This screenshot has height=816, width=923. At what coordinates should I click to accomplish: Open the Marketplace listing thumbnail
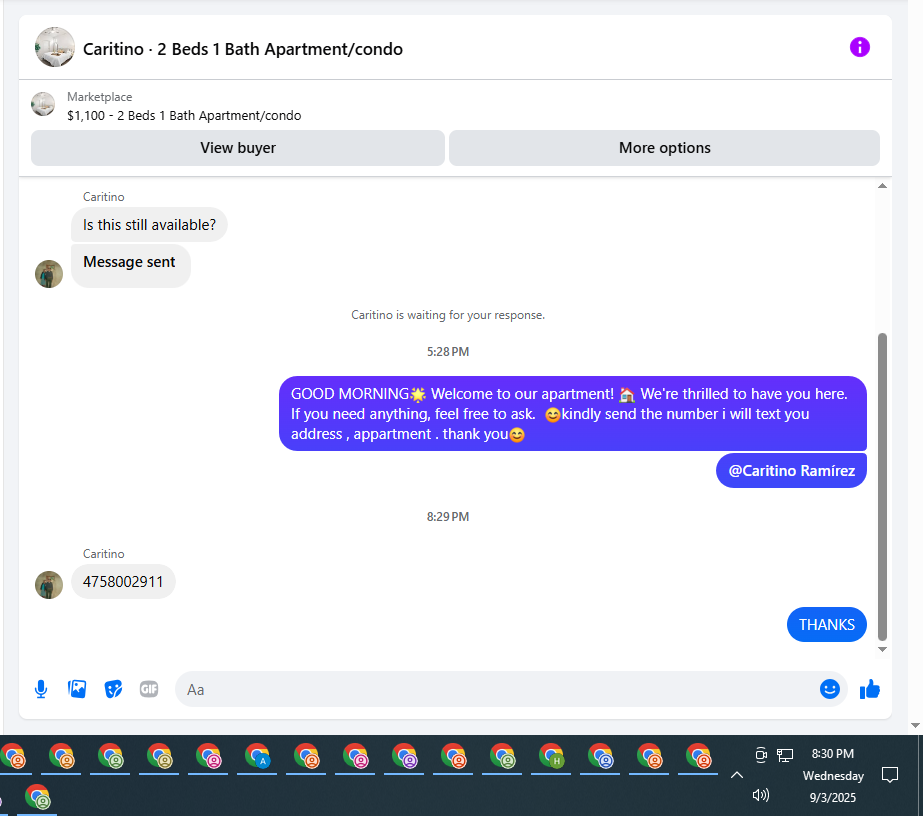tap(43, 104)
